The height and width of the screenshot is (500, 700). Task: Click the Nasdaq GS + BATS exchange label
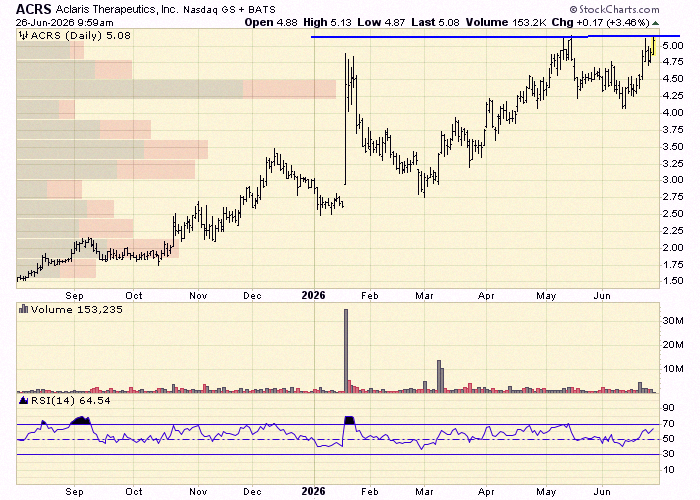tap(229, 9)
